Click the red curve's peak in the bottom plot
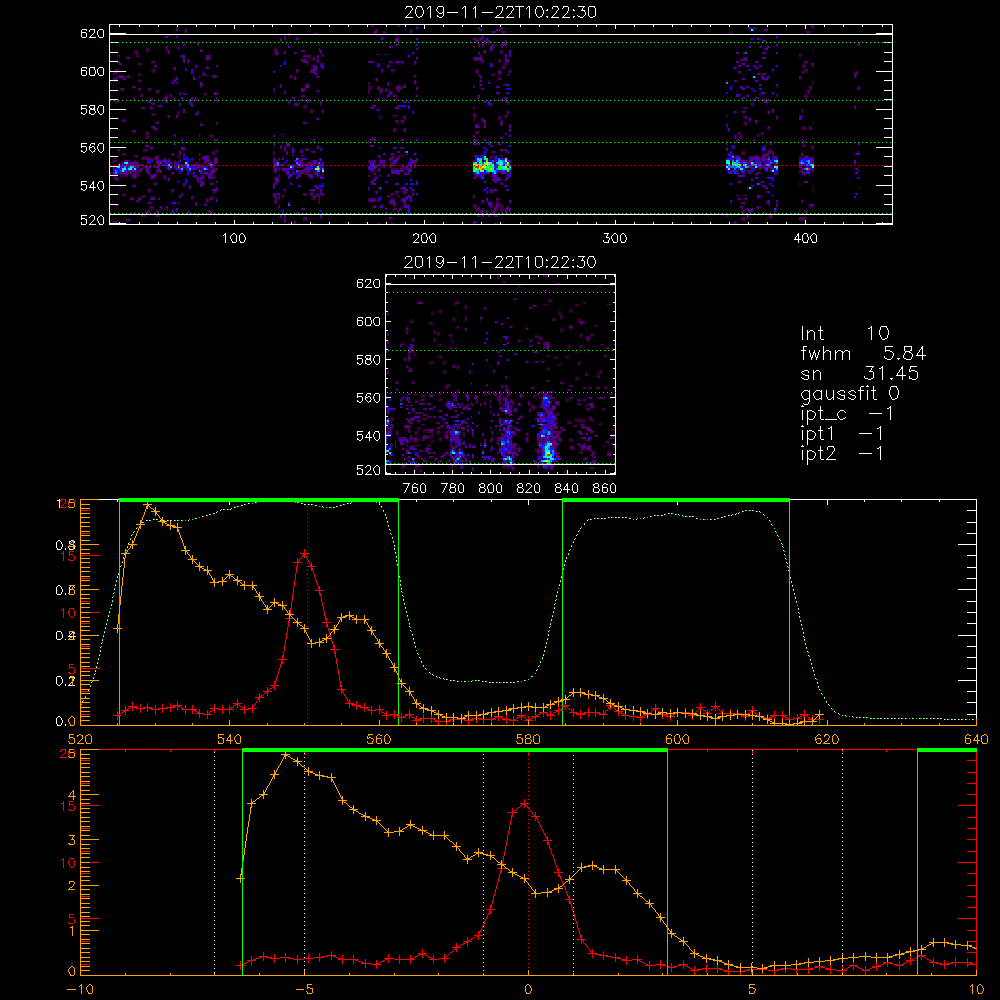Viewport: 1000px width, 1000px height. click(524, 803)
